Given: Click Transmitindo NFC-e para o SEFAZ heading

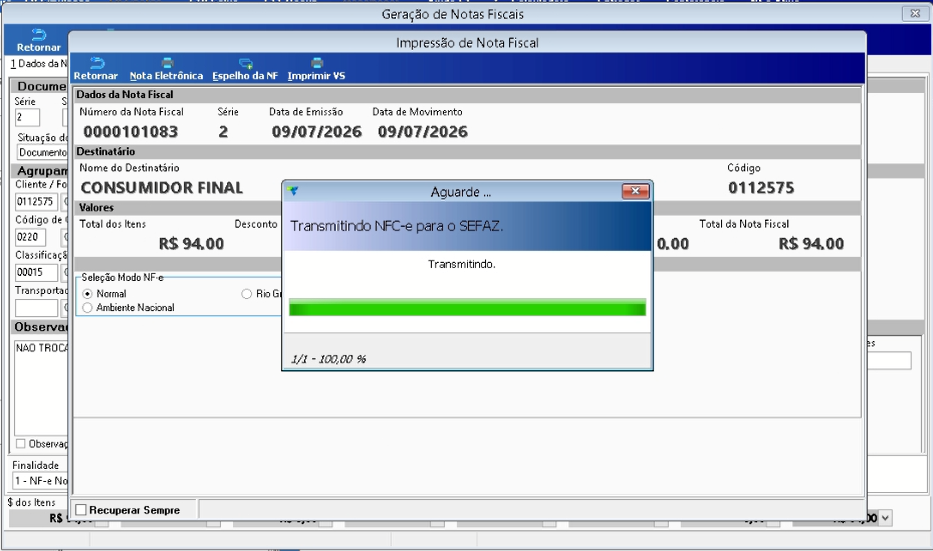Looking at the screenshot, I should click(397, 226).
